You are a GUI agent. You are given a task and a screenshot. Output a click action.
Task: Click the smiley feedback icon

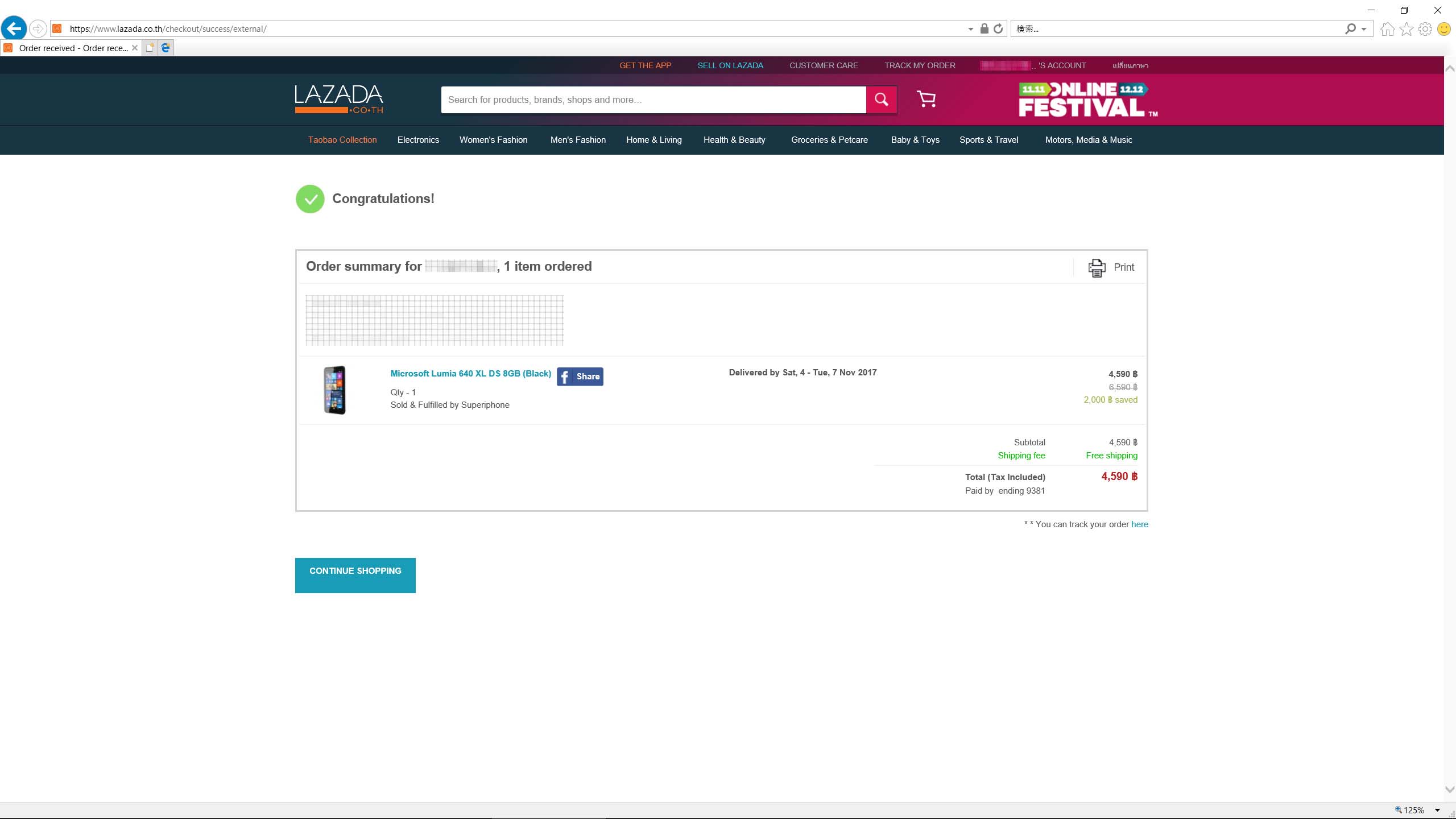pyautogui.click(x=1444, y=29)
